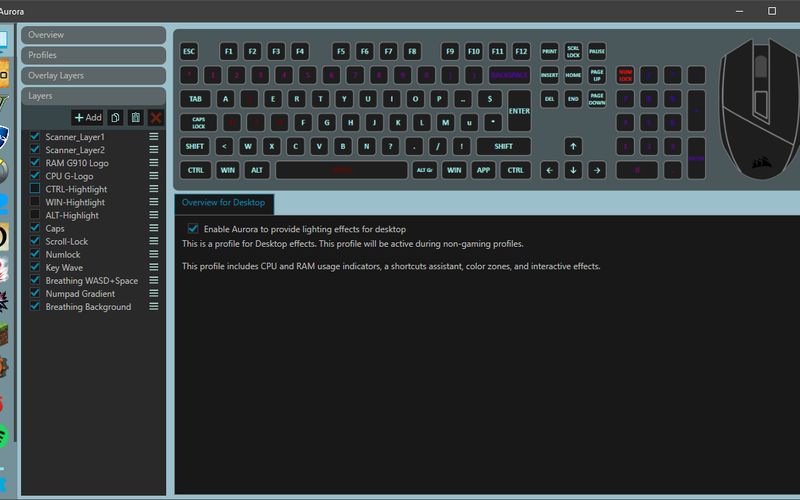Delete the layer with the red X icon
800x500 pixels.
(156, 118)
